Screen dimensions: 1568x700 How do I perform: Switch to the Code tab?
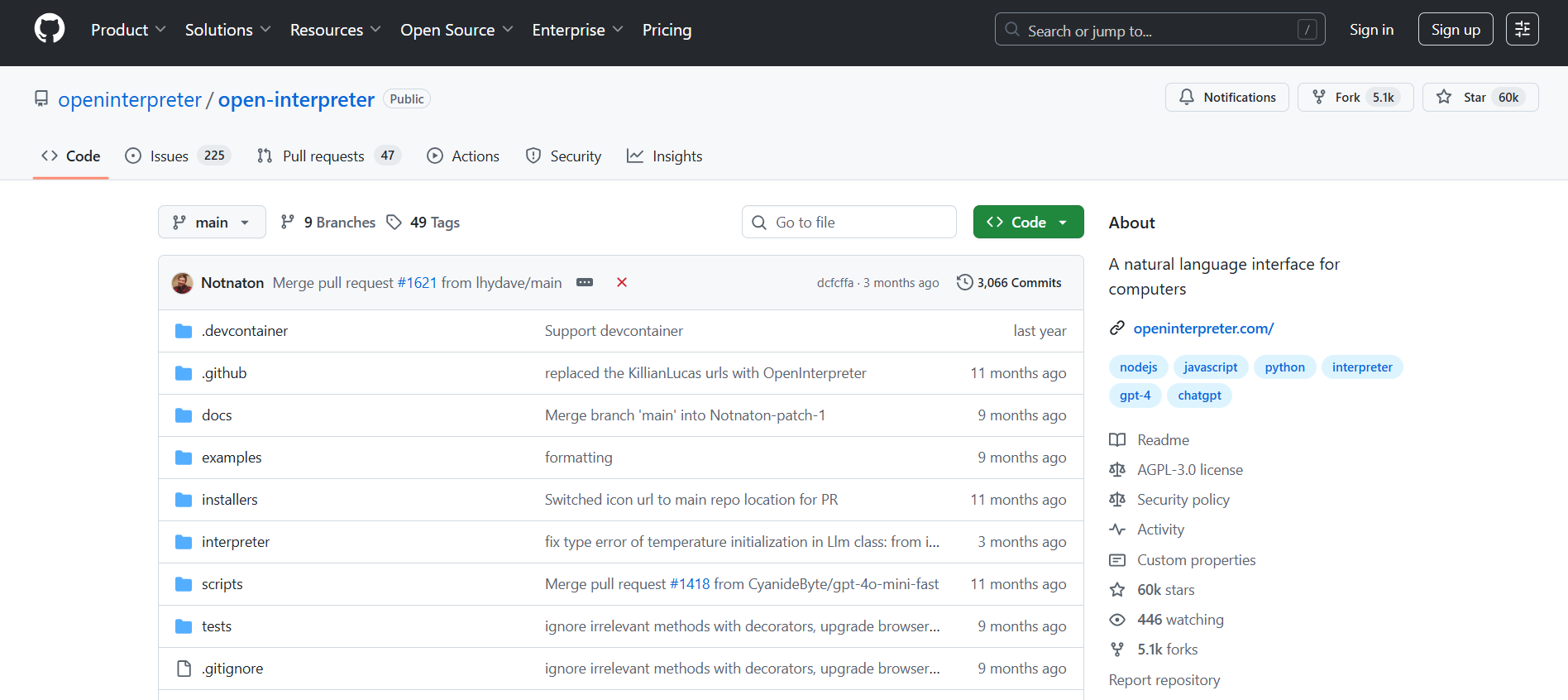pyautogui.click(x=71, y=156)
